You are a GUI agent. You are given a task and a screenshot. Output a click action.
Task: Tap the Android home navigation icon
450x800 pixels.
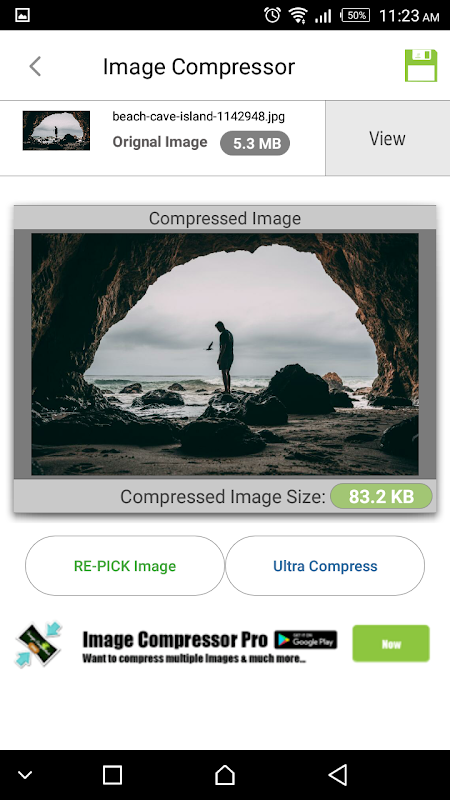pyautogui.click(x=224, y=775)
